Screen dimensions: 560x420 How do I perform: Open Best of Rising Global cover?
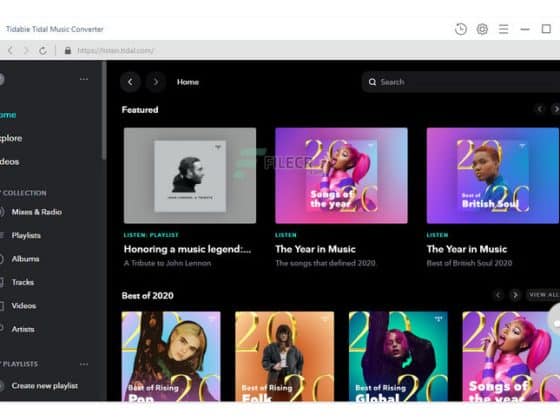(398, 356)
